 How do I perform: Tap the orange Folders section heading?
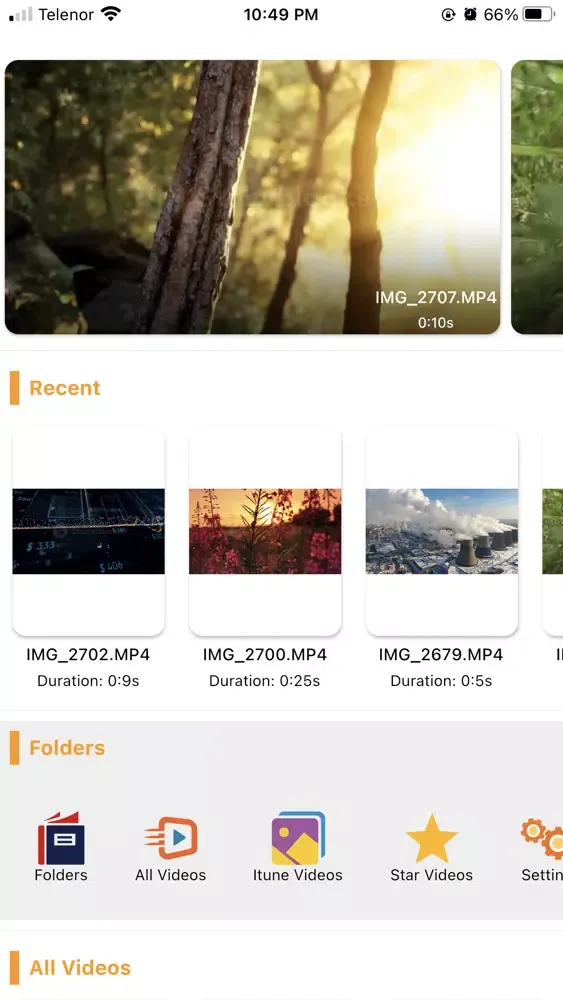click(67, 747)
